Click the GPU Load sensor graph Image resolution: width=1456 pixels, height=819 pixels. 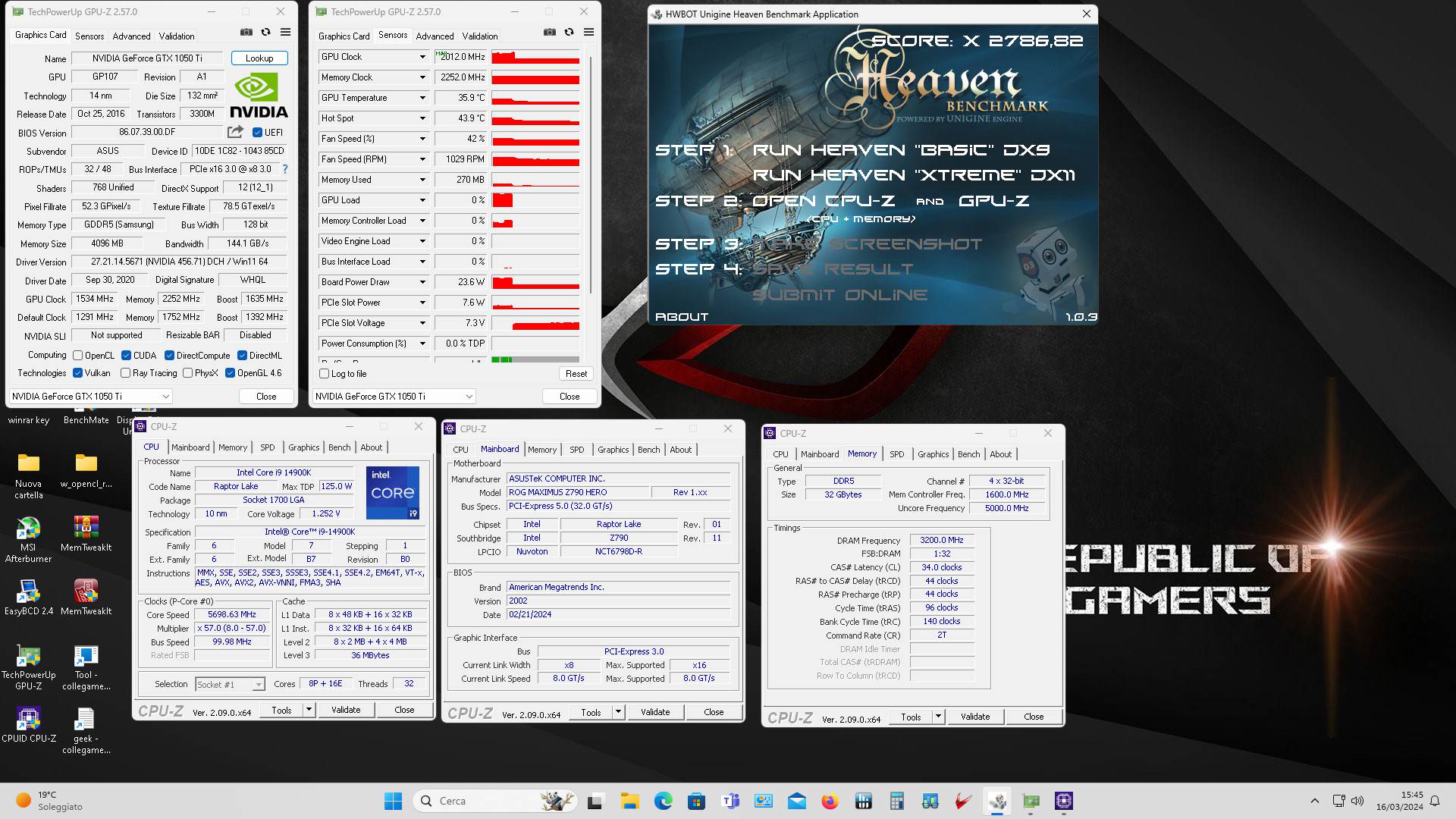[535, 200]
